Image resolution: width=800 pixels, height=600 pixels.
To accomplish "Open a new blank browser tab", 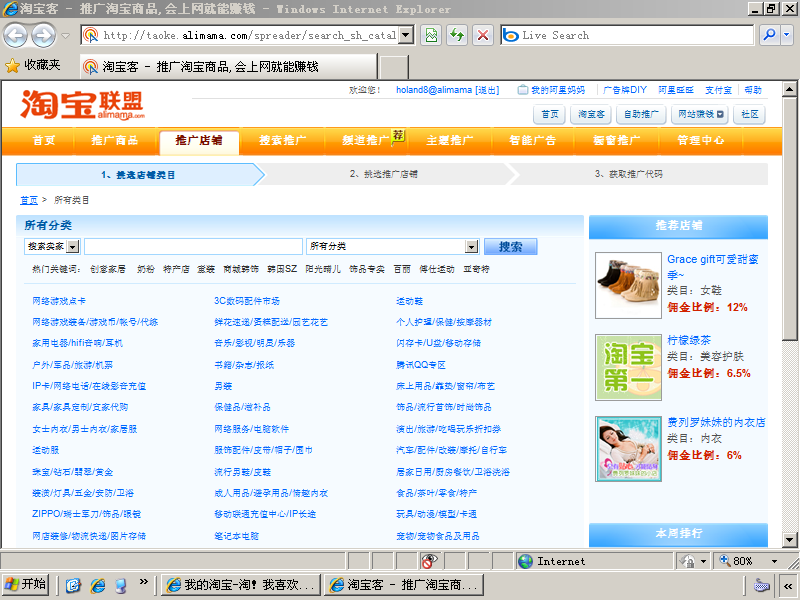I will tap(394, 67).
